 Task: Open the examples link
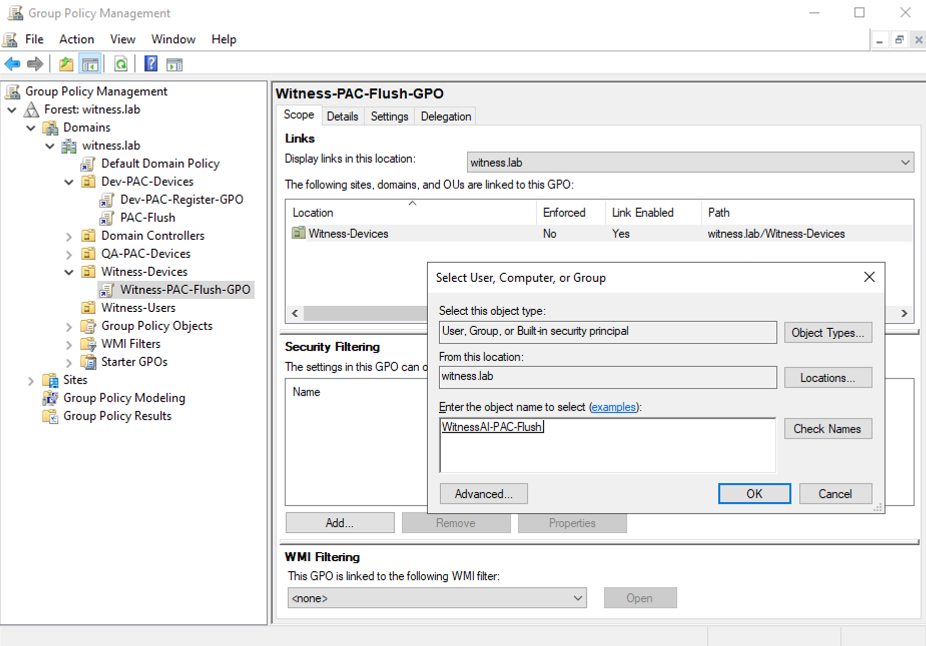[614, 407]
